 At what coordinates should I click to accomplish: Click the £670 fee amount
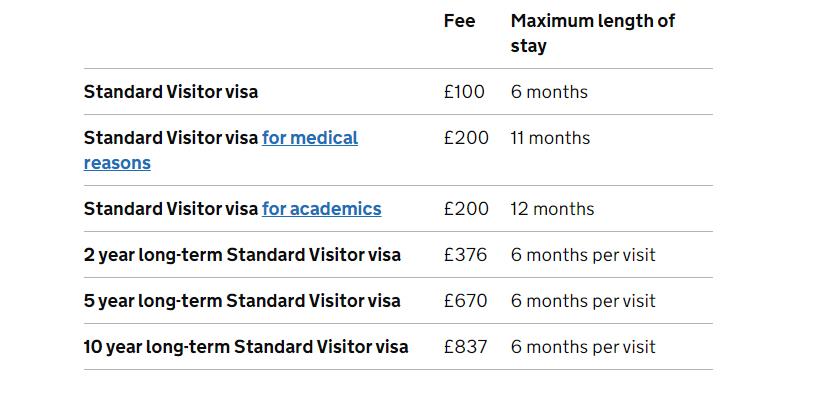[465, 301]
